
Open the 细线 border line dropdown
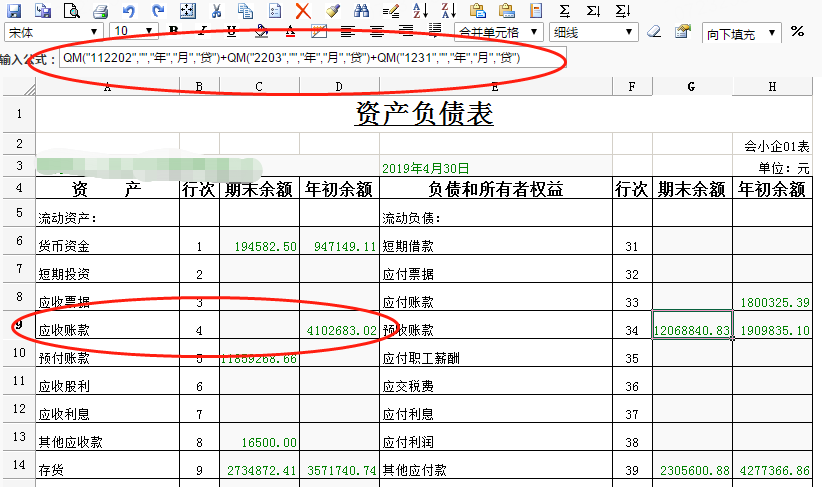click(x=593, y=32)
